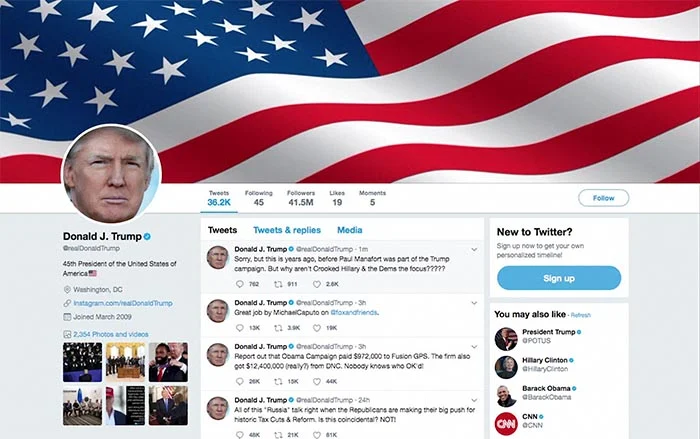Retweet the Fusion GPS tweet
The width and height of the screenshot is (700, 439).
point(278,381)
